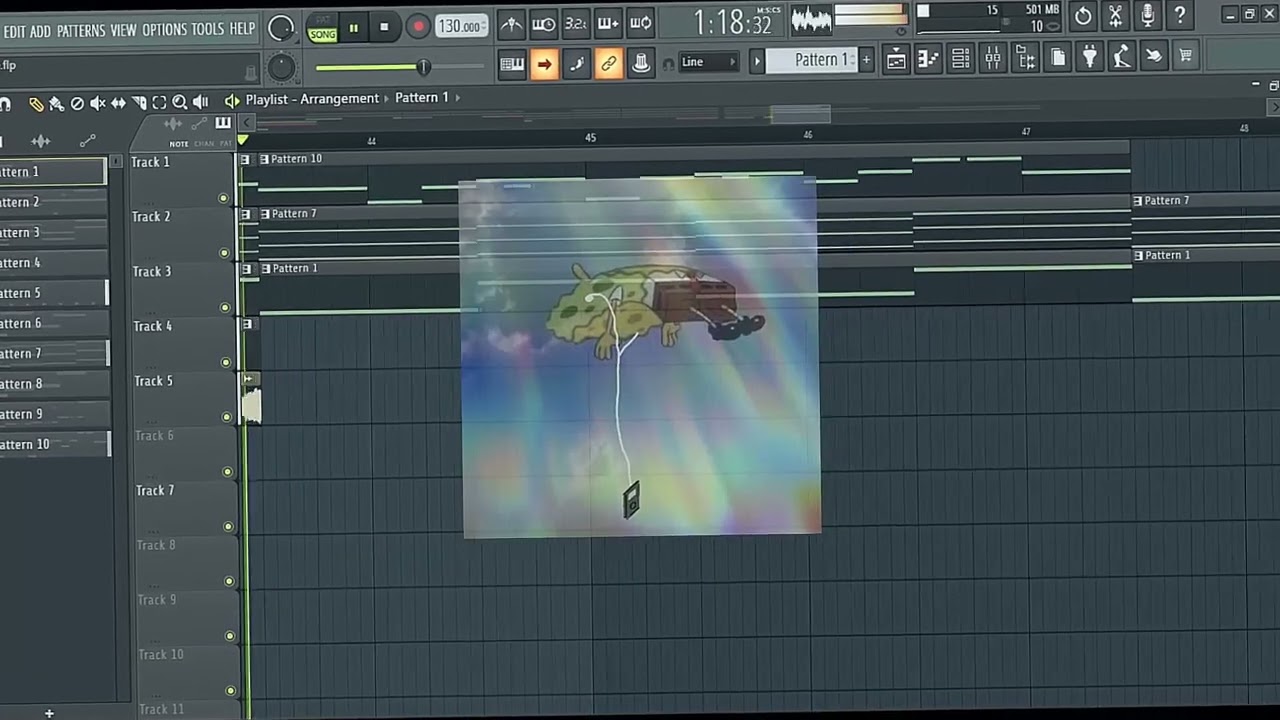Viewport: 1280px width, 720px height.
Task: Click the song position slider handle
Action: [423, 67]
